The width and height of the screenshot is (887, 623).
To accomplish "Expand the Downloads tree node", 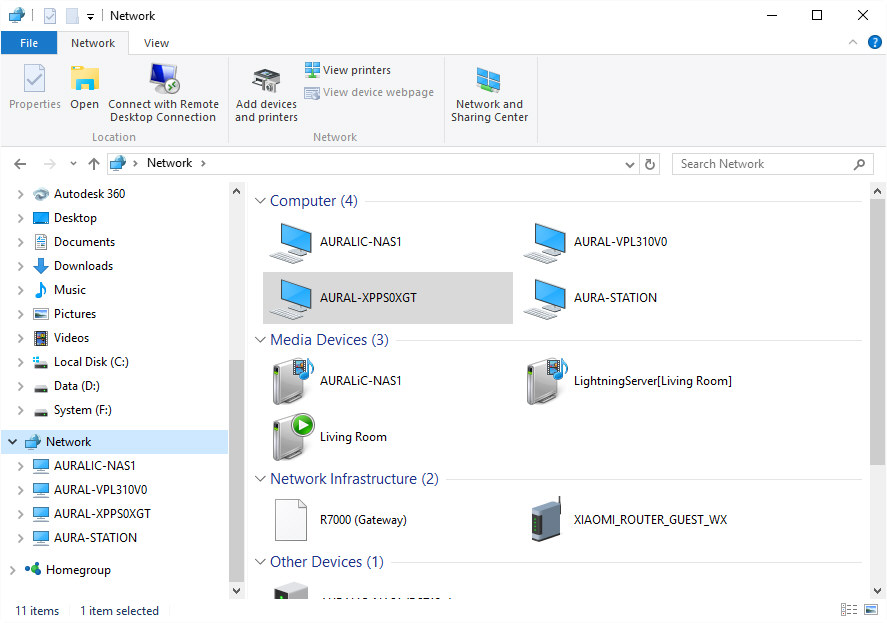I will pyautogui.click(x=20, y=267).
